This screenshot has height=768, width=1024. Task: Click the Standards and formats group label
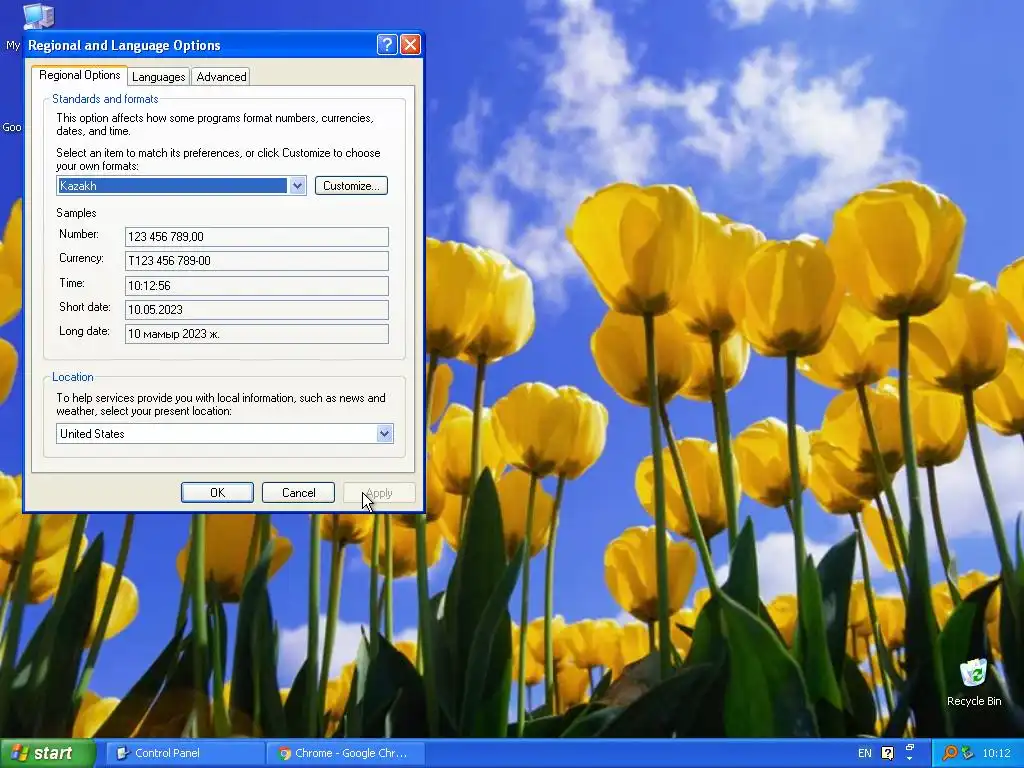[105, 99]
